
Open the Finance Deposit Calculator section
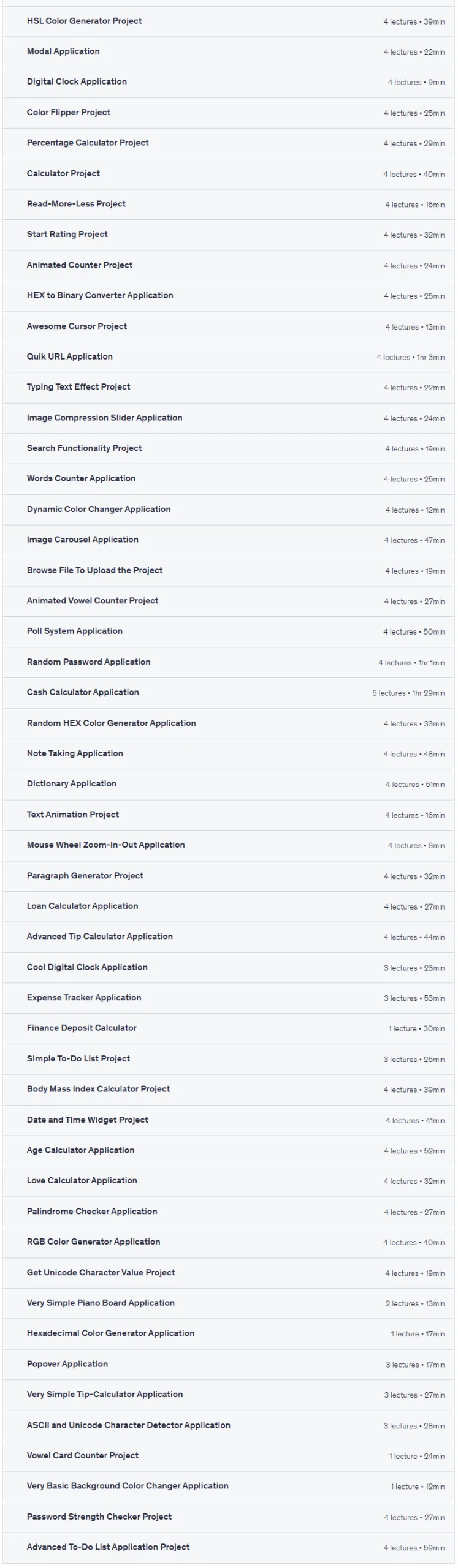(228, 1028)
